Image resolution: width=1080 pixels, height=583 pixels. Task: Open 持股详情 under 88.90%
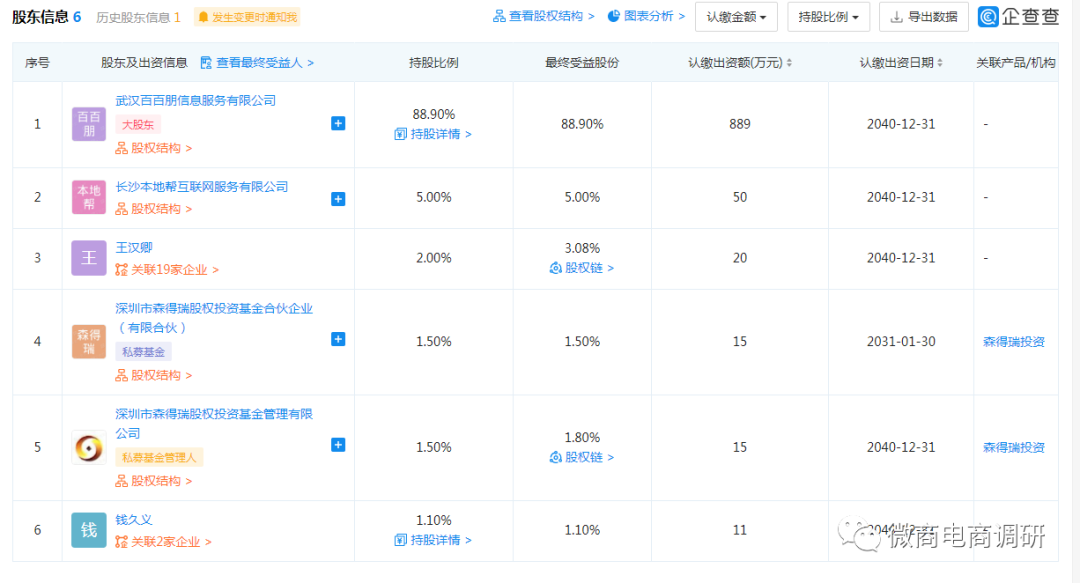tap(433, 134)
